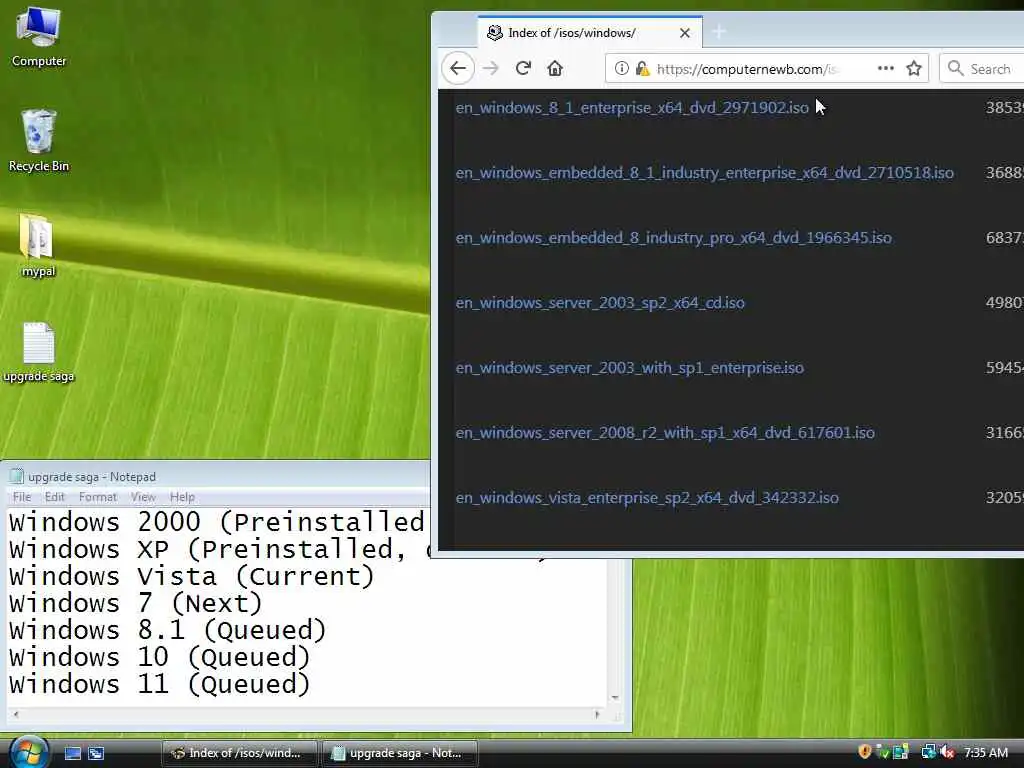Click the 'Windows 8.1 (Queued)' line
Viewport: 1024px width, 768px height.
pyautogui.click(x=167, y=630)
